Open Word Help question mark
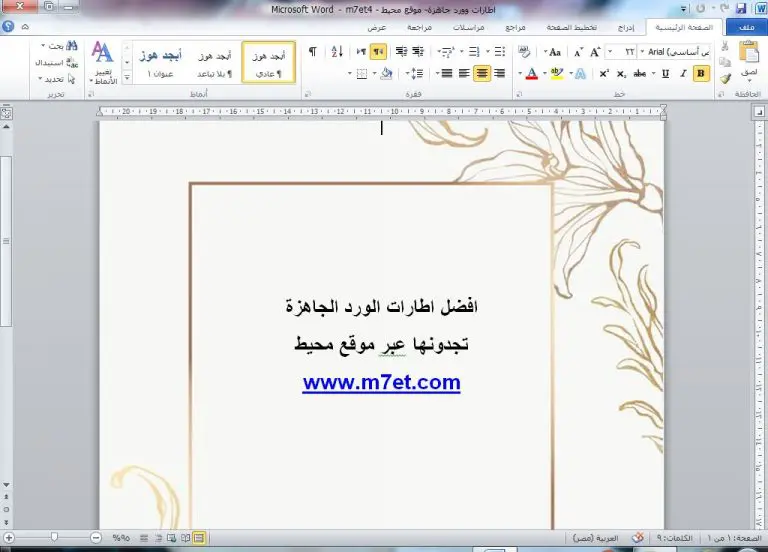The width and height of the screenshot is (768, 552). [8, 26]
